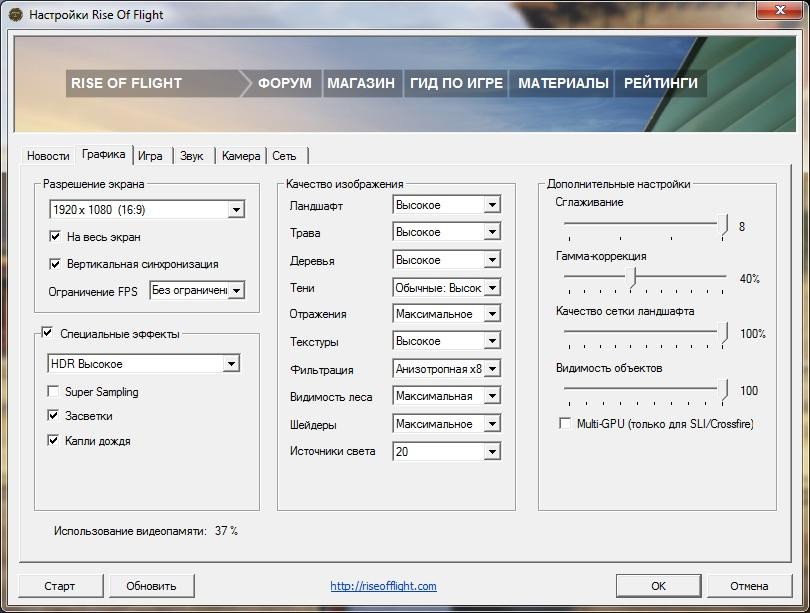This screenshot has height=613, width=810.
Task: Click the Гамма-коррекция slider handle
Action: click(x=632, y=278)
